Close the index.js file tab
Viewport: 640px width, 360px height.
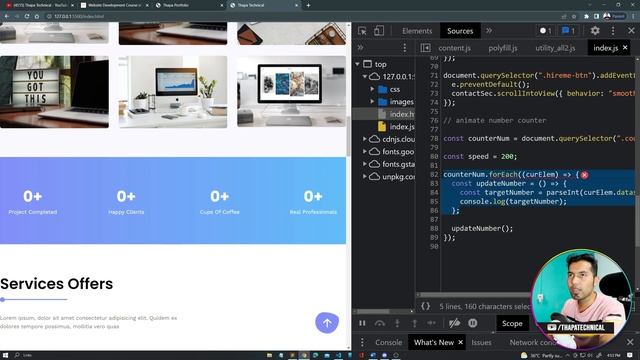click(625, 48)
